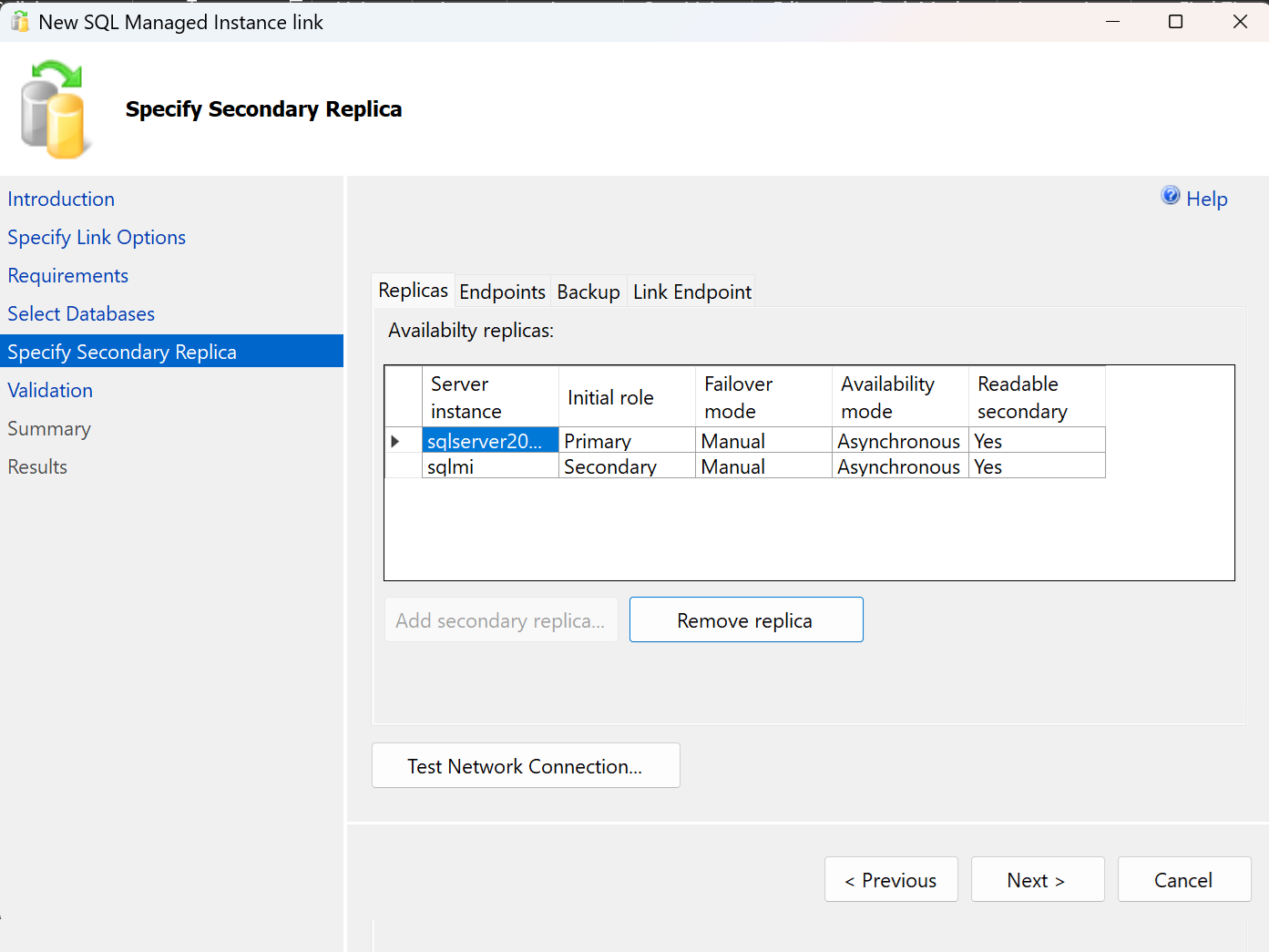The width and height of the screenshot is (1269, 952).
Task: Open the Link Endpoint tab
Action: coord(692,292)
